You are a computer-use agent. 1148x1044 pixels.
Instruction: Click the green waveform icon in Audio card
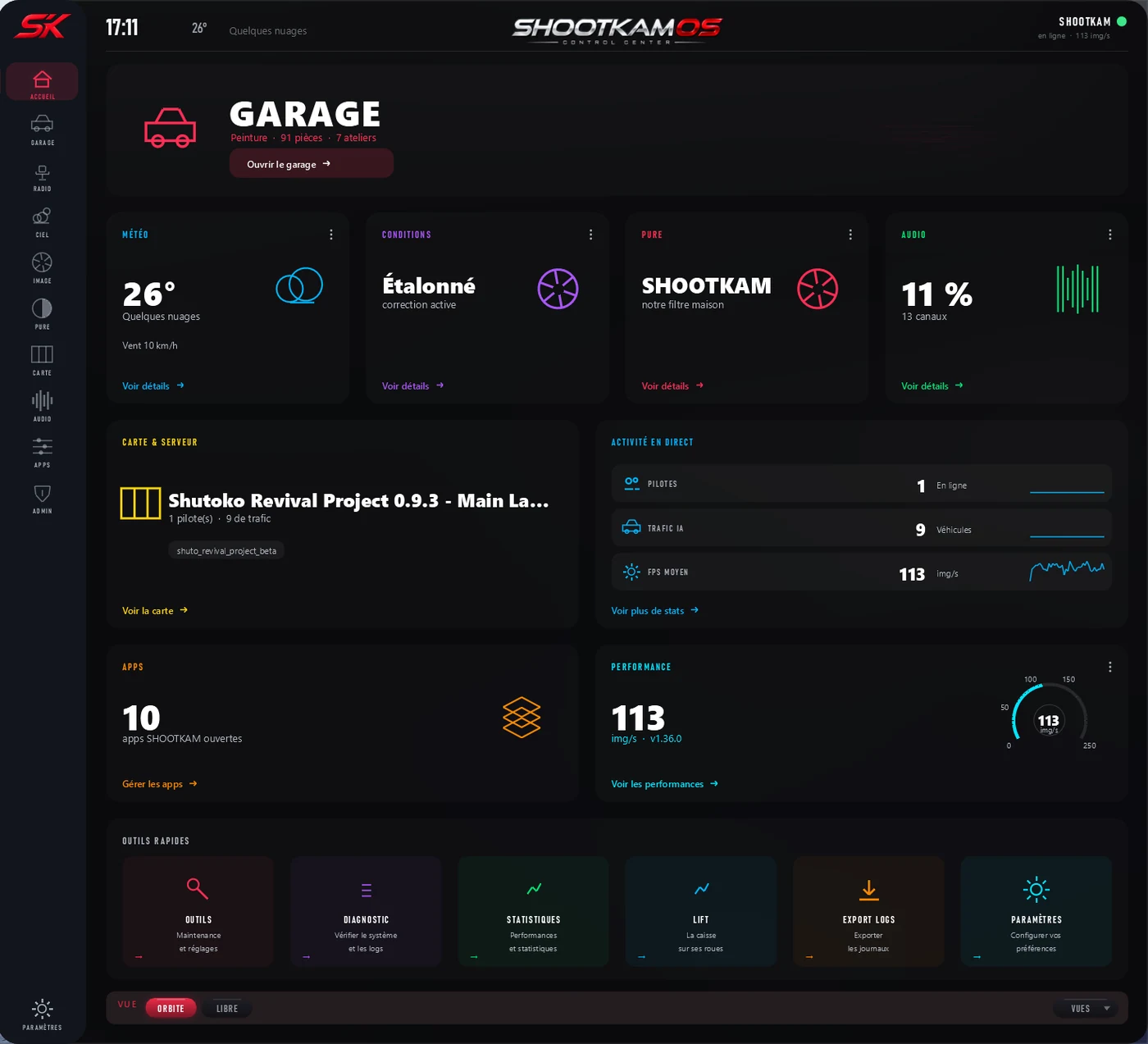(1077, 289)
